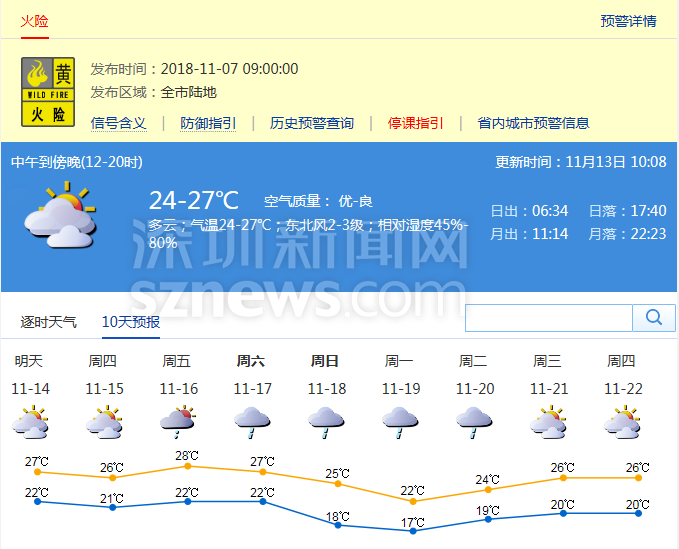Click the yellow wildfire warning icon
This screenshot has height=549, width=679.
[x=49, y=91]
